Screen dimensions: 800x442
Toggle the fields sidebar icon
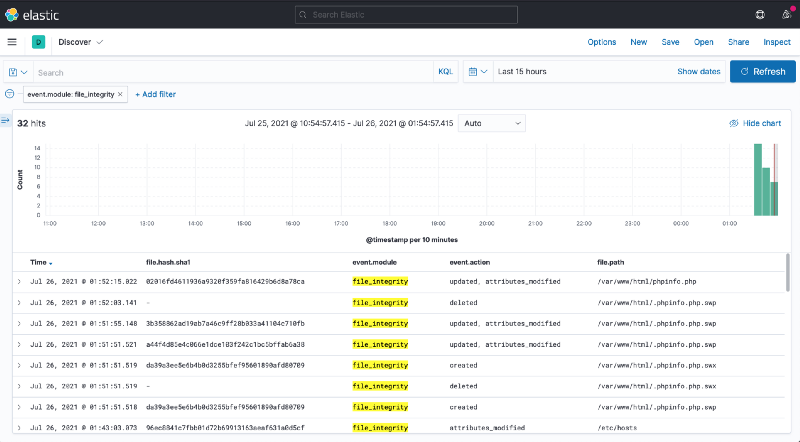pyautogui.click(x=5, y=120)
